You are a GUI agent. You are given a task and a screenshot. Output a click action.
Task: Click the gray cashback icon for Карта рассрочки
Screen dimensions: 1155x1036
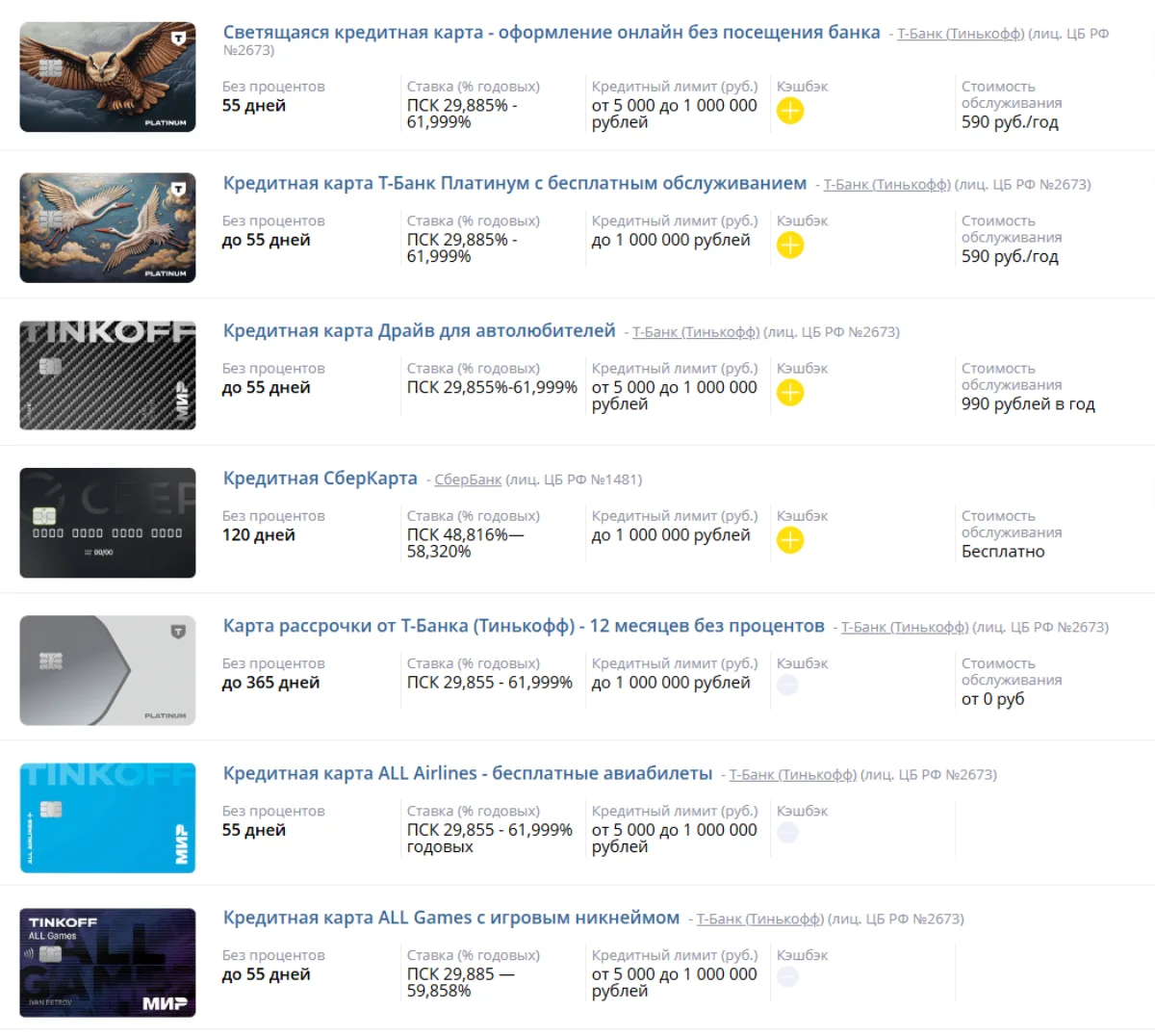click(787, 686)
